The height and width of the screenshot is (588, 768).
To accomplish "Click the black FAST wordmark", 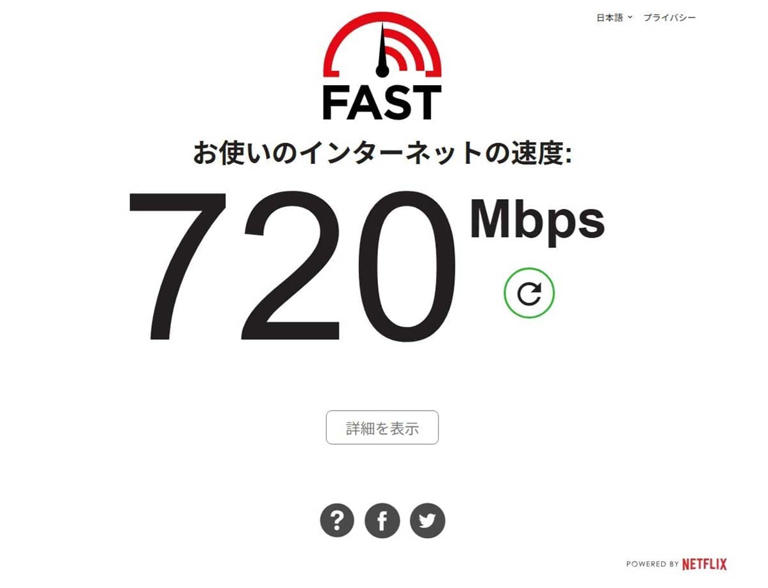I will tap(382, 103).
